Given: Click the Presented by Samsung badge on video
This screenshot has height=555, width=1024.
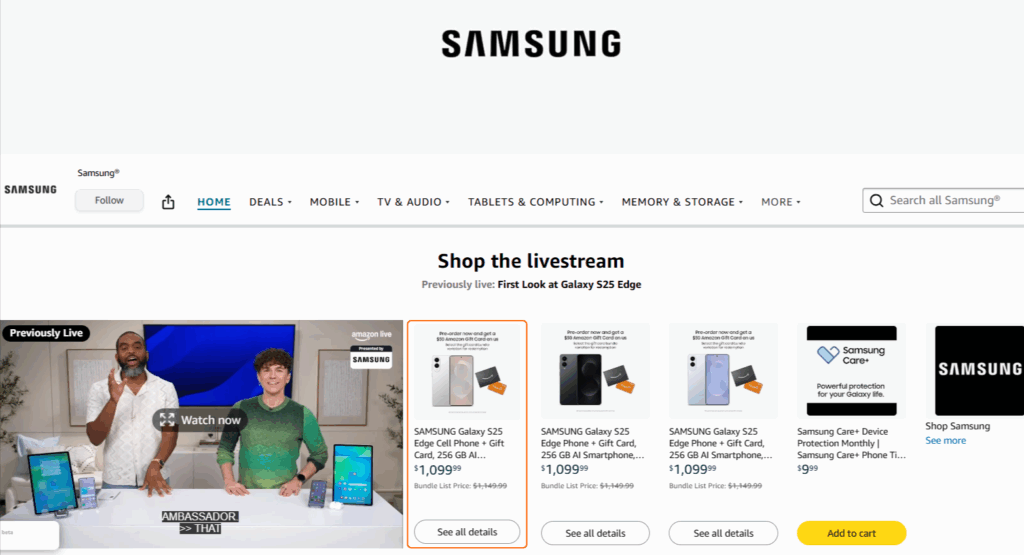Looking at the screenshot, I should coord(371,357).
